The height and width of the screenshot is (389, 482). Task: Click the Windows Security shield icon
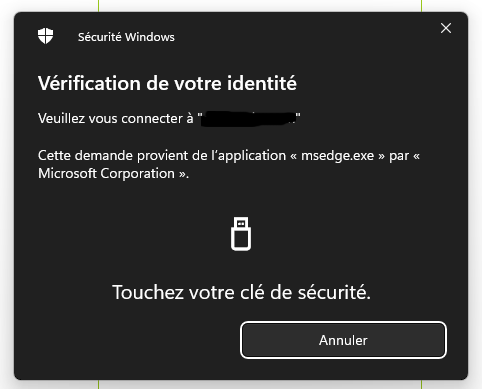(x=45, y=36)
